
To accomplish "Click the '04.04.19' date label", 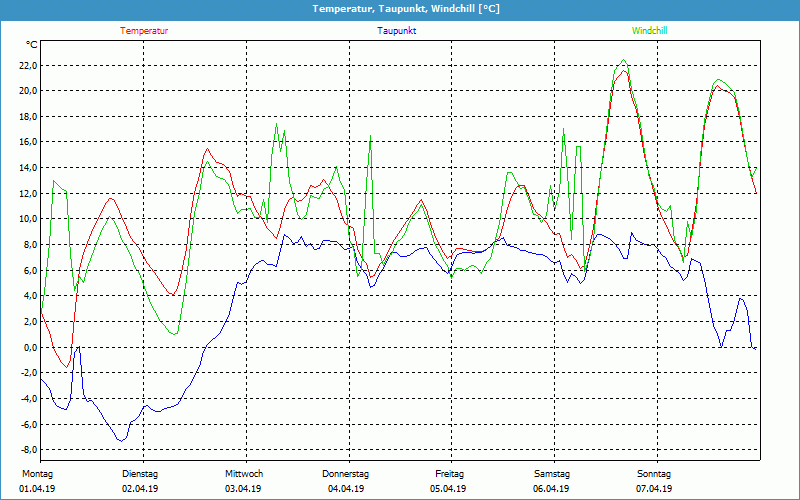I will tap(346, 489).
